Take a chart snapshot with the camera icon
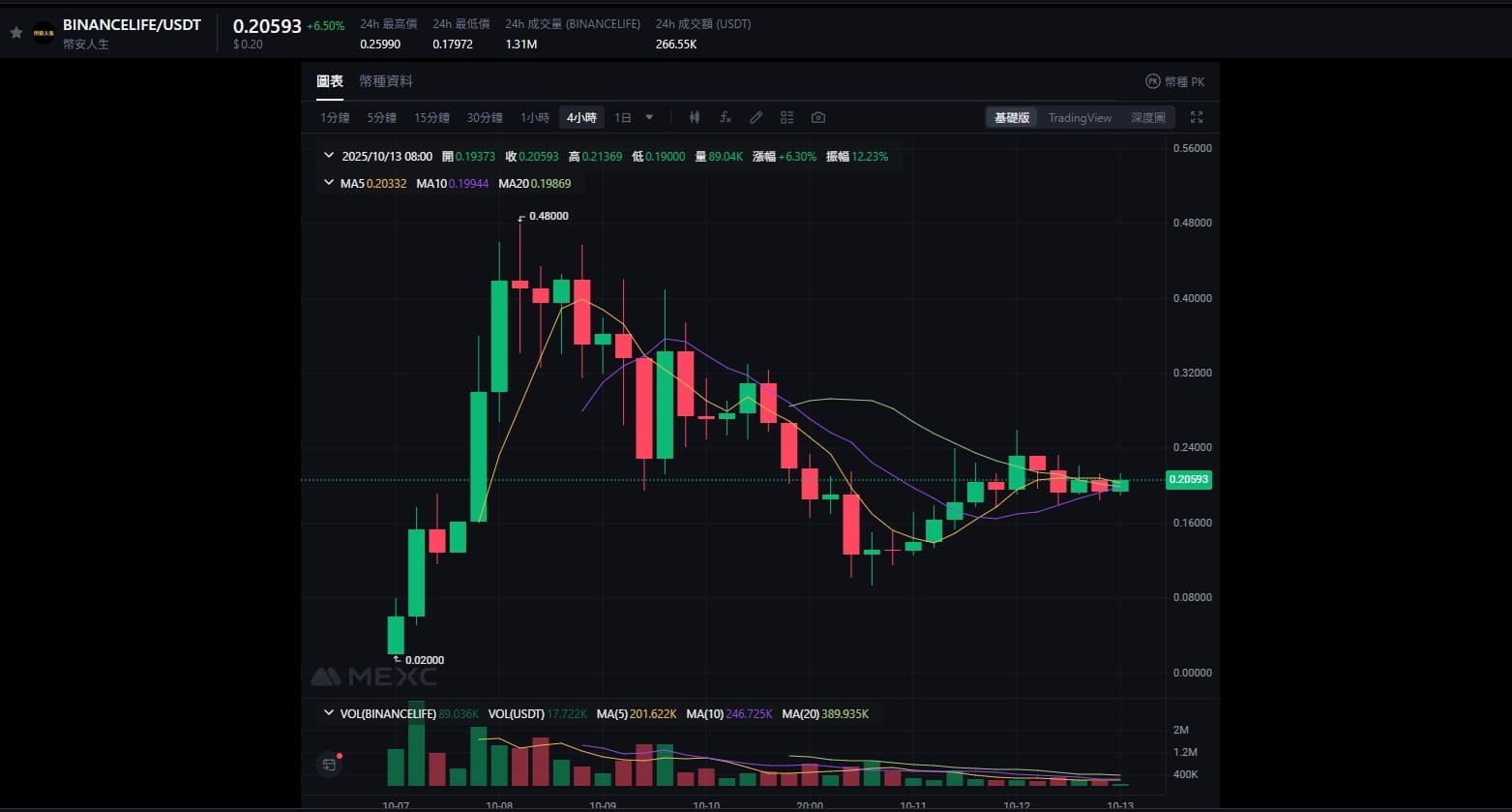Screen dimensions: 1512x812 [818, 117]
